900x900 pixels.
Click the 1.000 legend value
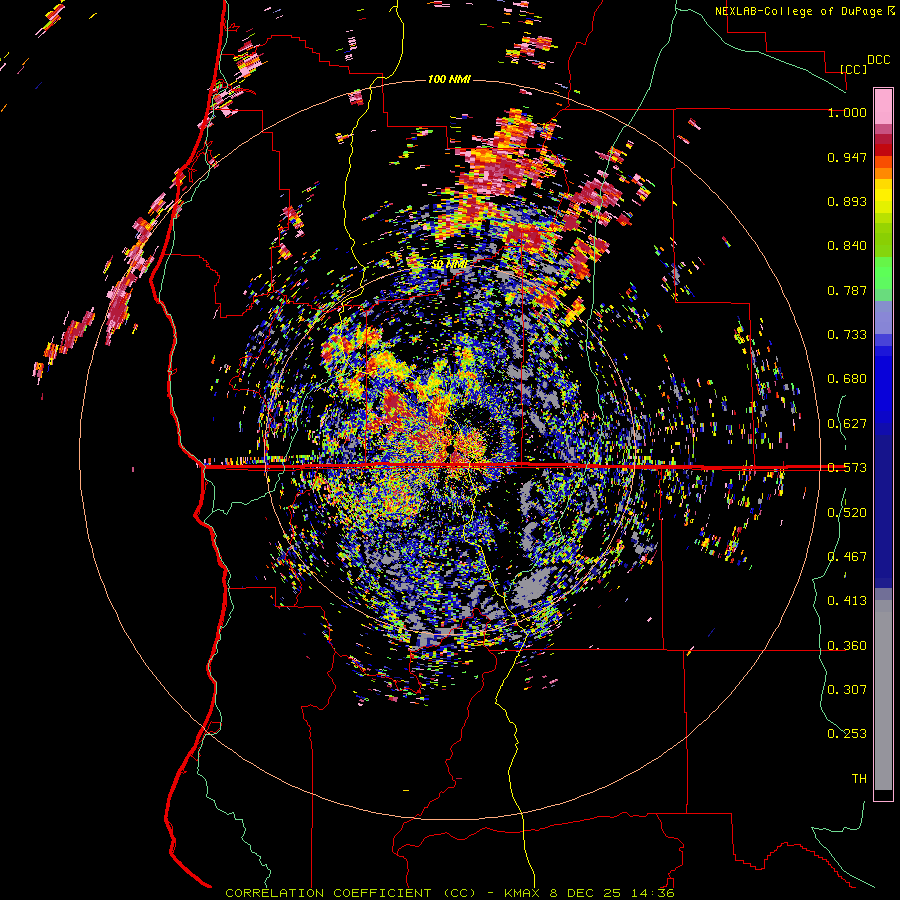pyautogui.click(x=847, y=112)
